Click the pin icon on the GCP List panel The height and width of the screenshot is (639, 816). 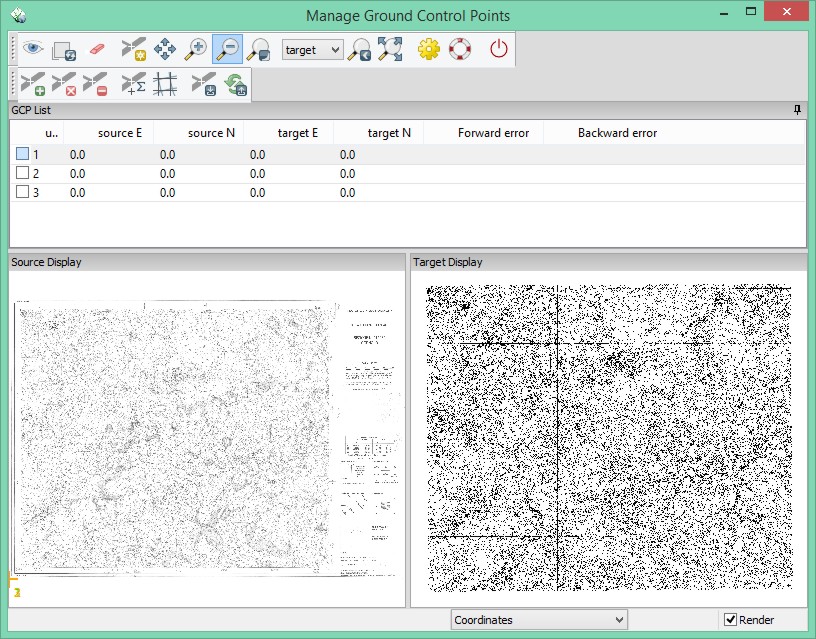coord(797,110)
